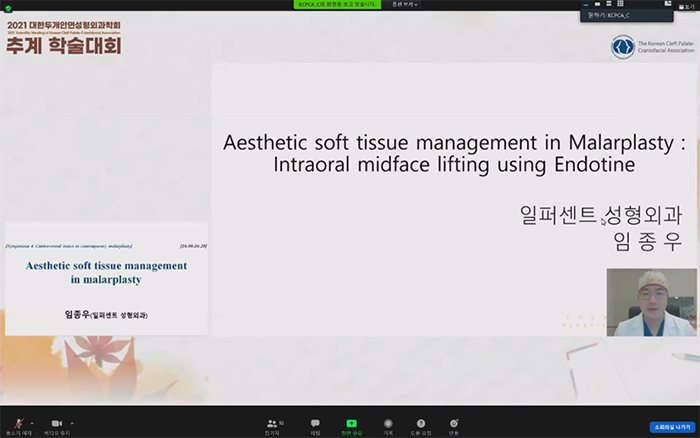Screen dimensions: 700x438
Task: Switch video panel to single speaker thumbnail
Action: coord(597,4)
